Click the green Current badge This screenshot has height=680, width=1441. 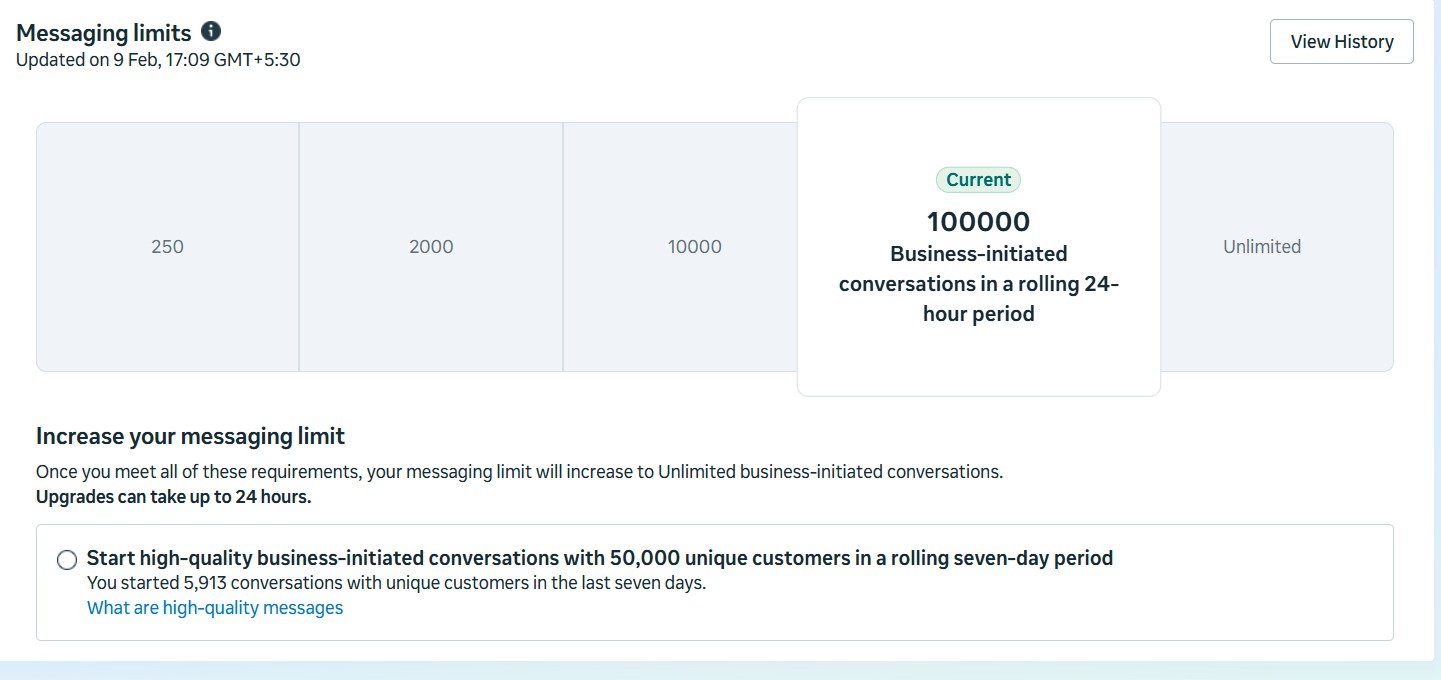[978, 179]
